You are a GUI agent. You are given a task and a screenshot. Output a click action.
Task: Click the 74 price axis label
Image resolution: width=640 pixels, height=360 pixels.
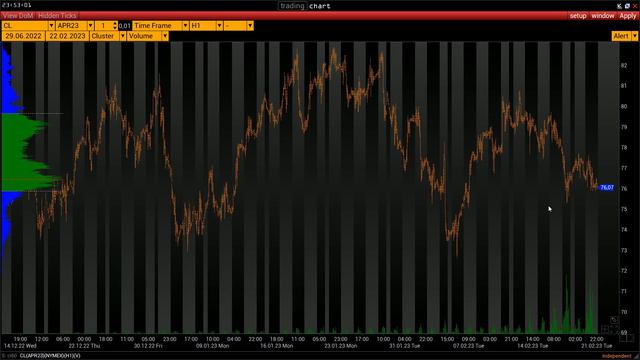pos(624,229)
